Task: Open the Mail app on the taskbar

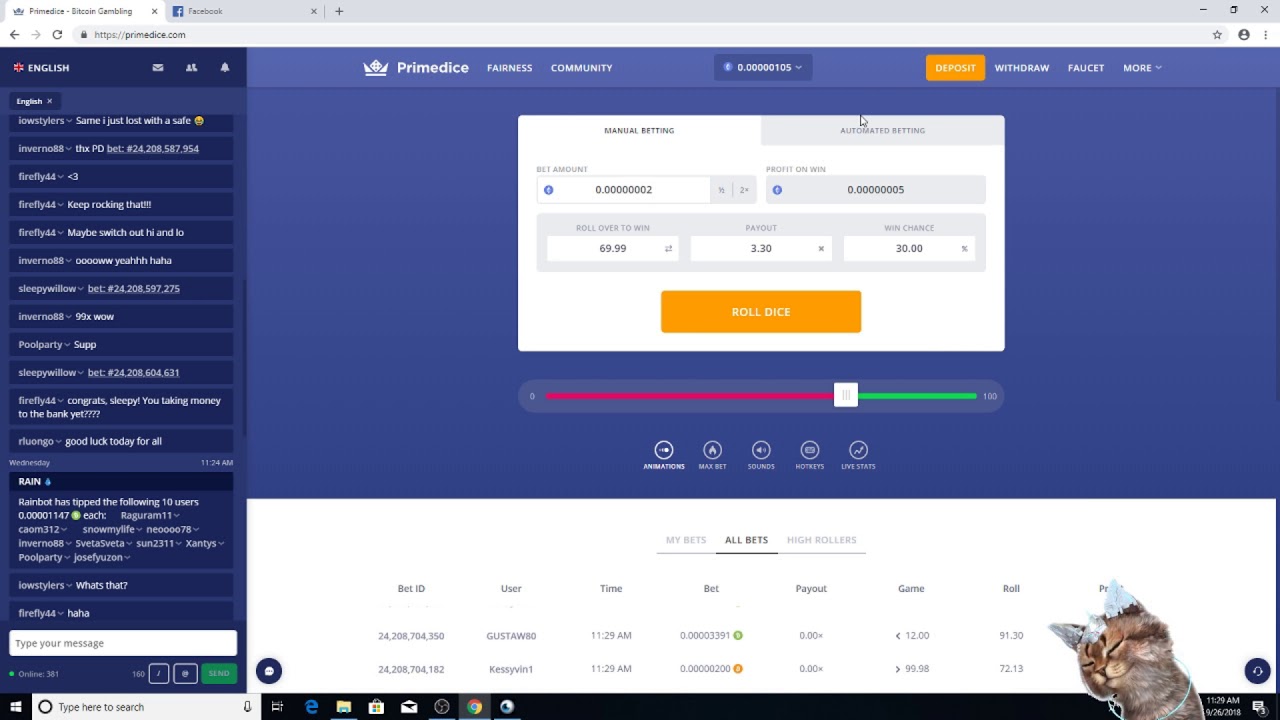Action: 409,707
